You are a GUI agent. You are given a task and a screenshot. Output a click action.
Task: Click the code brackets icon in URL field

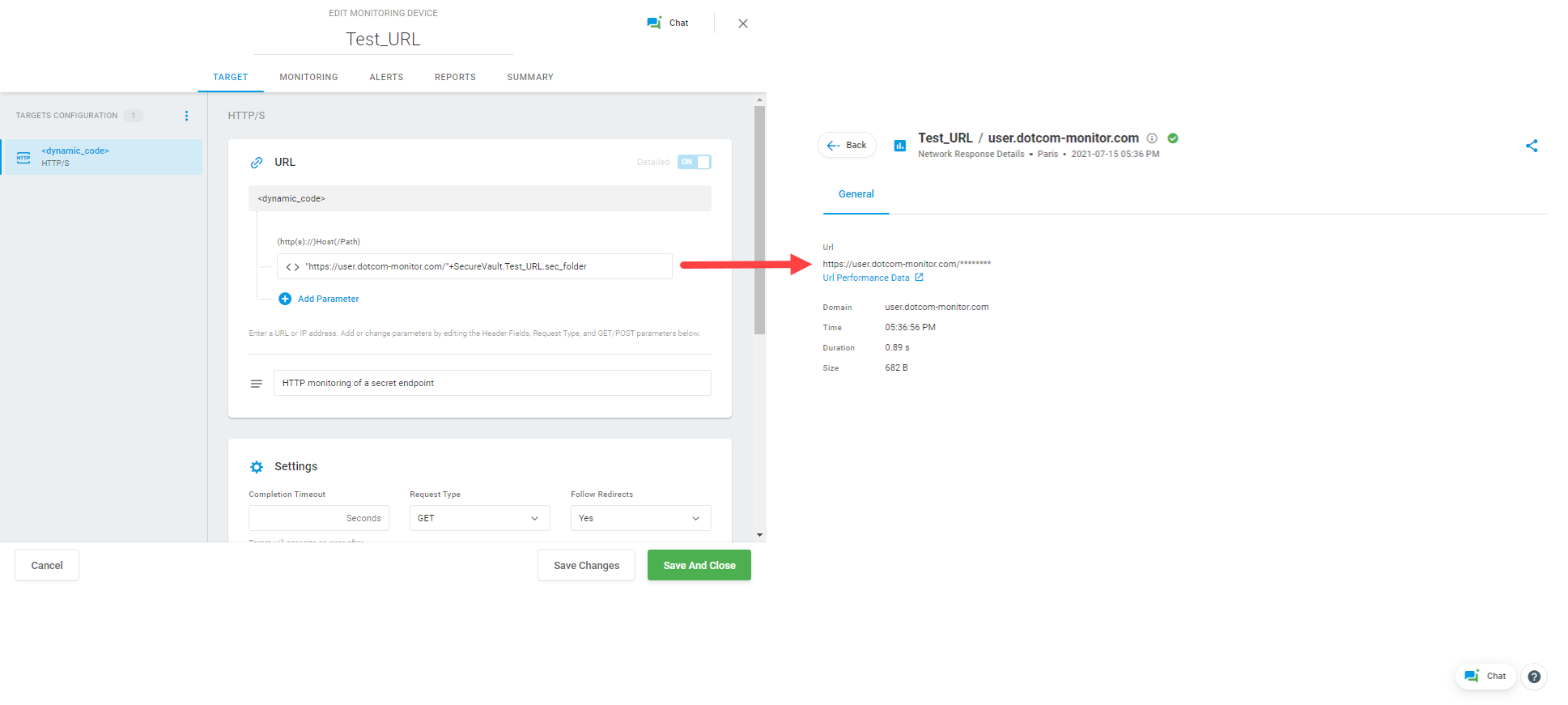click(292, 266)
